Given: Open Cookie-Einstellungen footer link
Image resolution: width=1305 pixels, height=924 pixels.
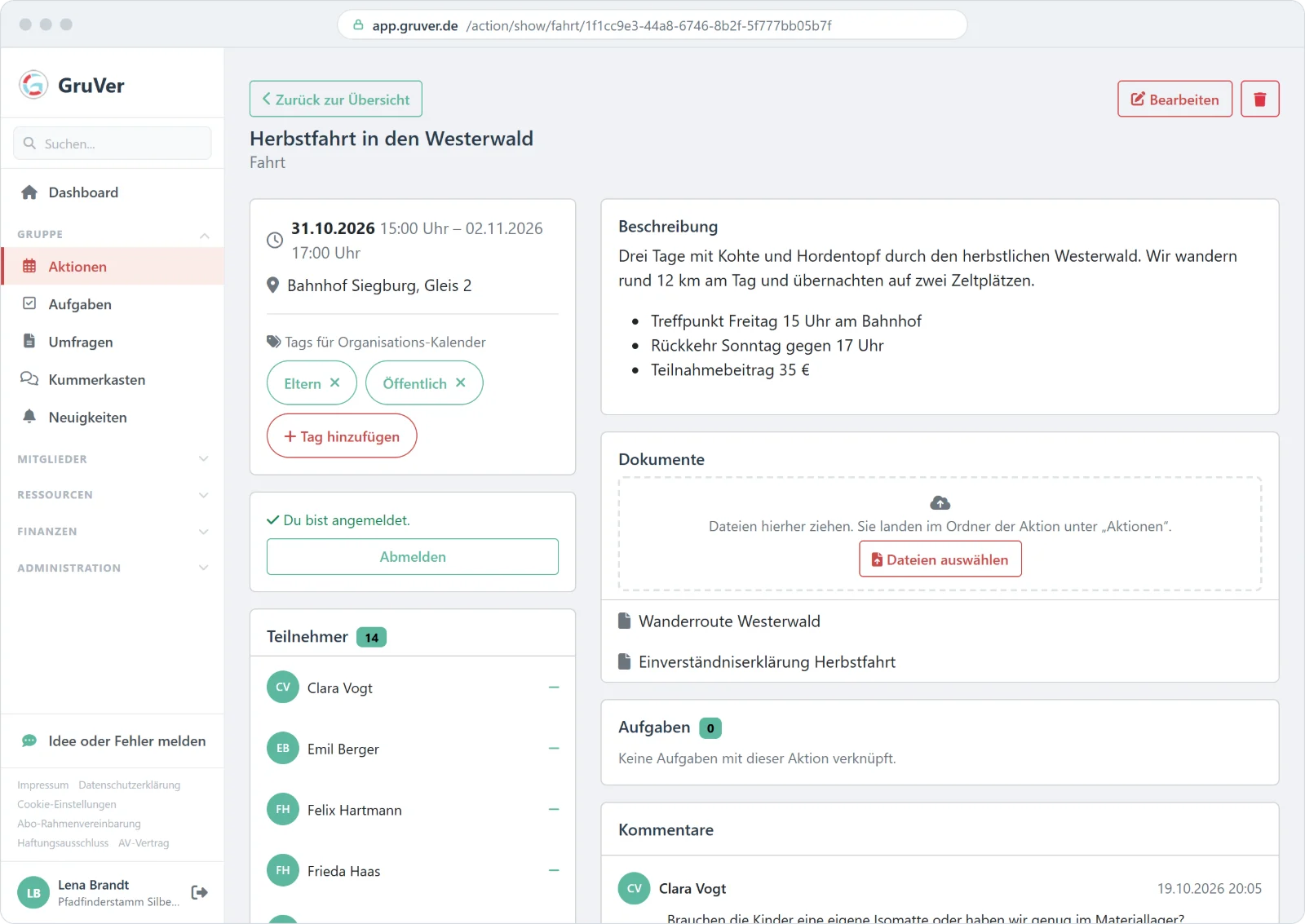Looking at the screenshot, I should coord(67,804).
